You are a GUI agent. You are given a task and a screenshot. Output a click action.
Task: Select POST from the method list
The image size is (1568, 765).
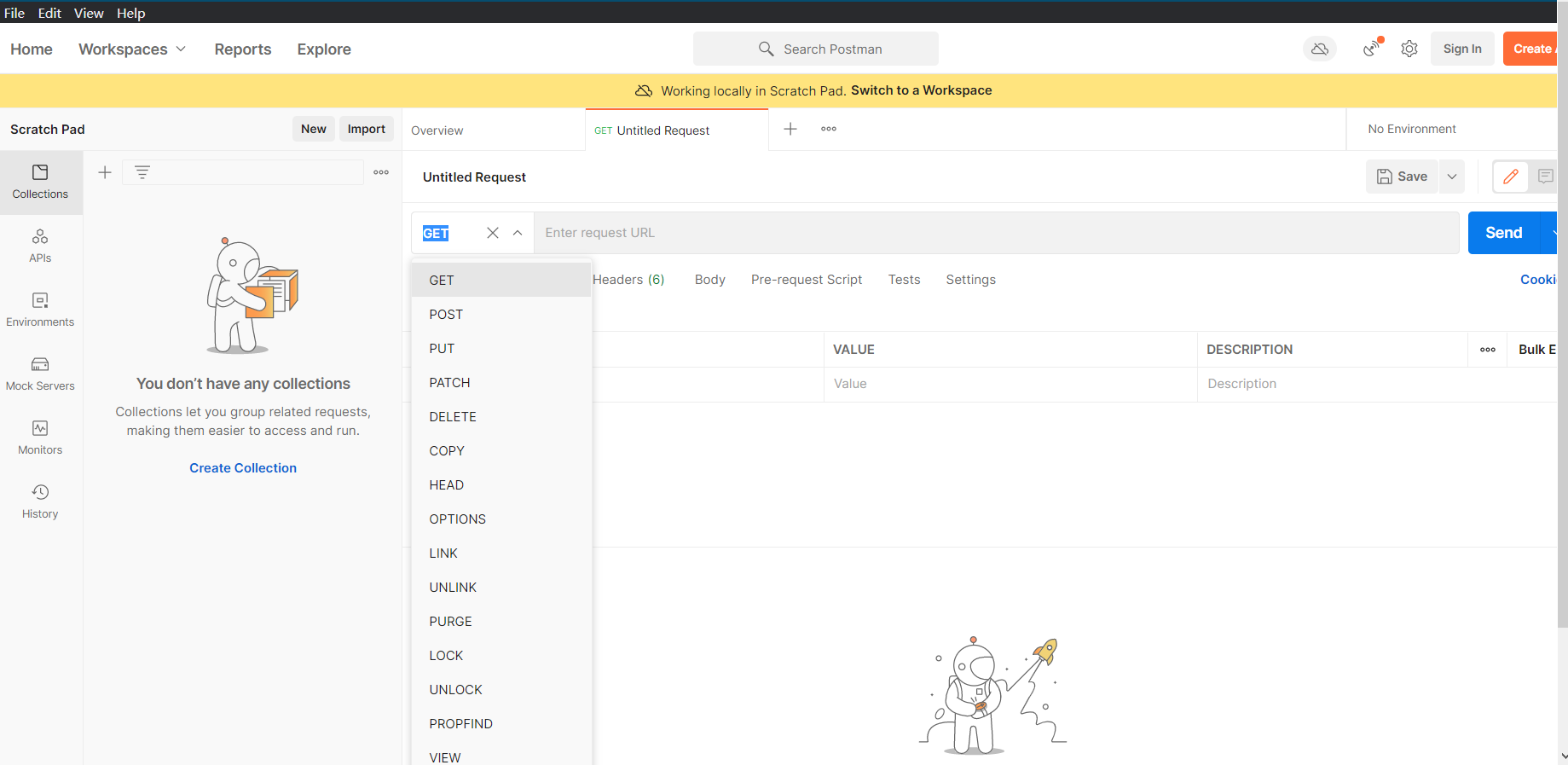click(501, 315)
